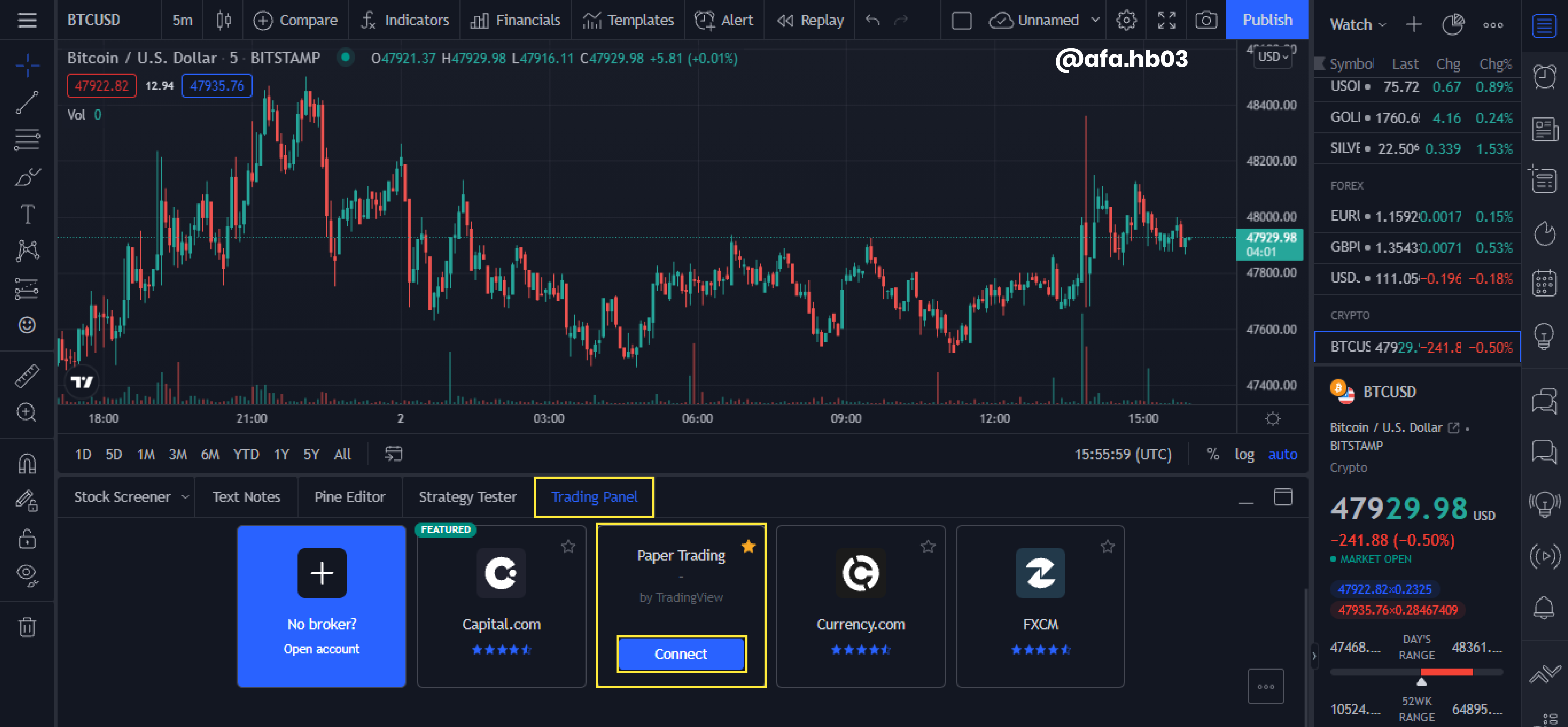The image size is (1568, 727).
Task: Favorite the FXCM broker star
Action: (1107, 546)
